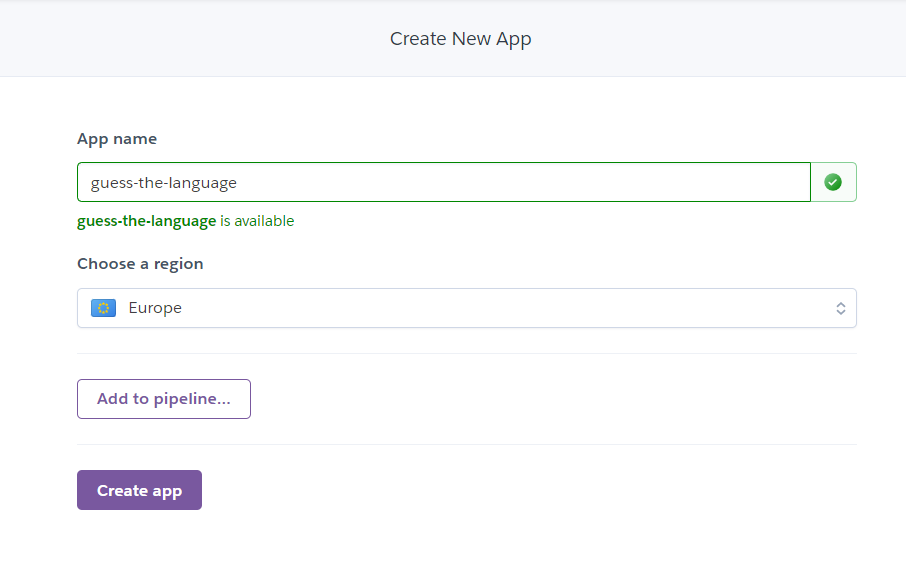Click the 'guess-the-language is available' message
The image size is (906, 582).
coord(185,221)
